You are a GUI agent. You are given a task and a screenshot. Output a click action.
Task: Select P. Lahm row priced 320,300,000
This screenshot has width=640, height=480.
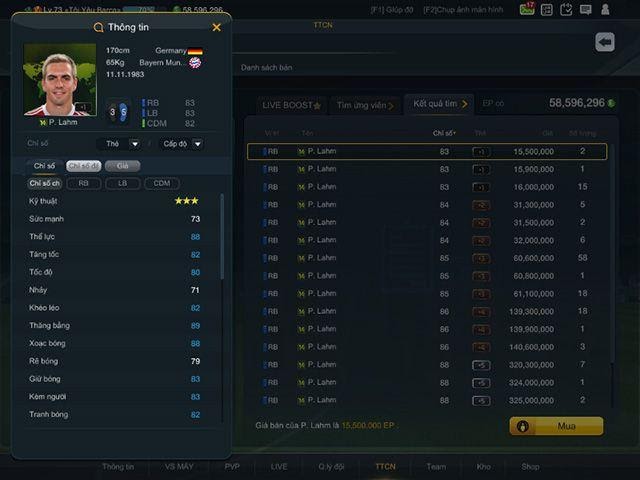coord(427,364)
